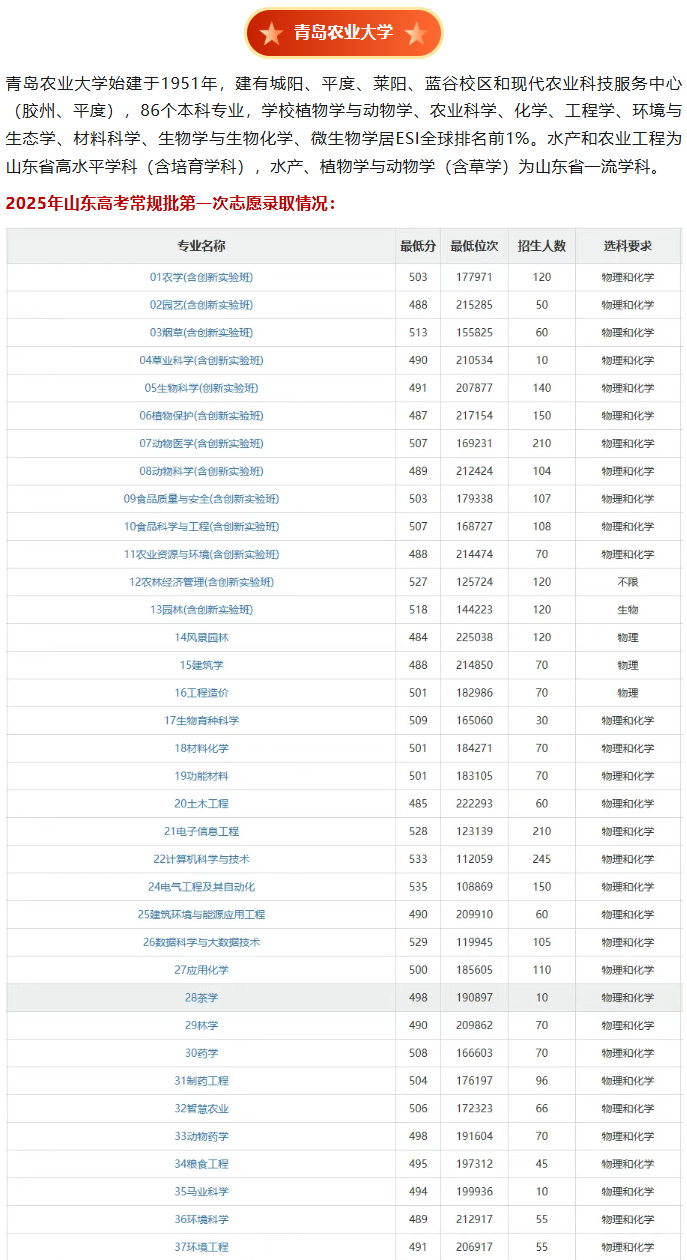Click the 27应用化学 major link
Screen dimensions: 687x1260
(x=201, y=970)
